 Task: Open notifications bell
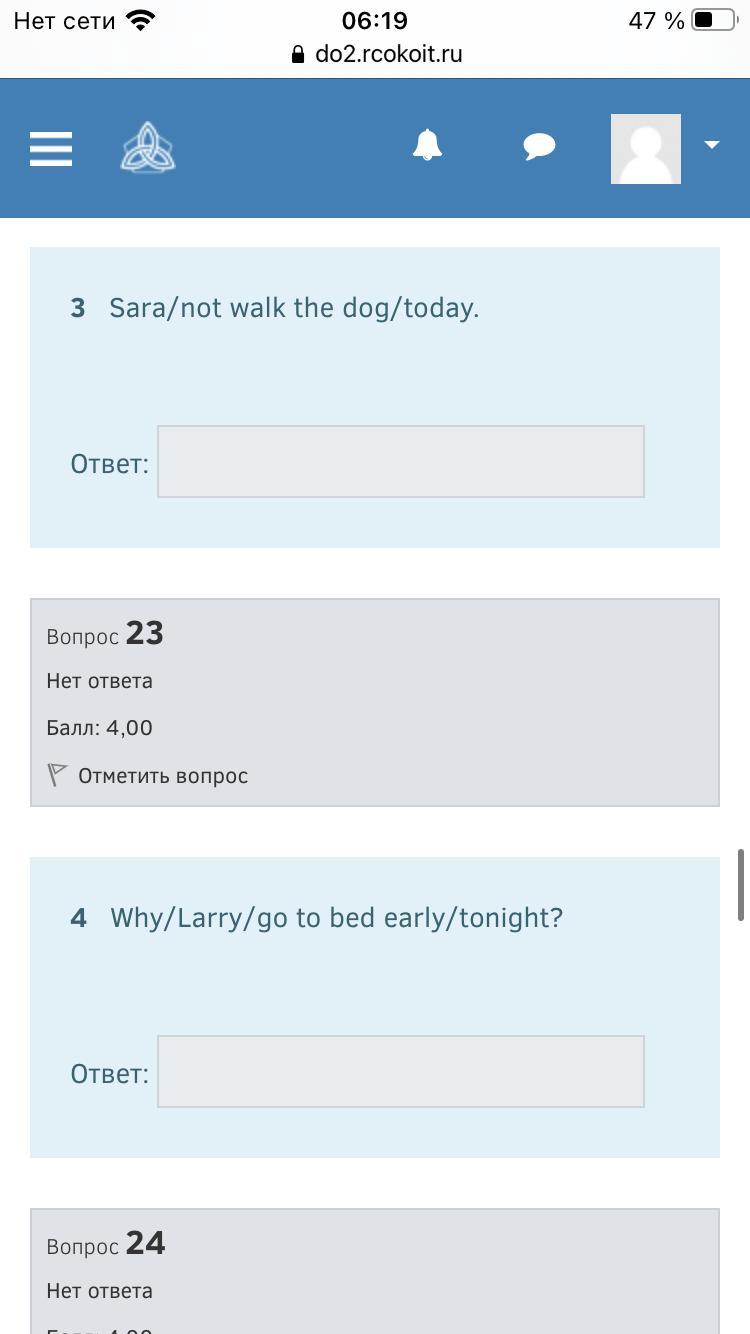(427, 146)
